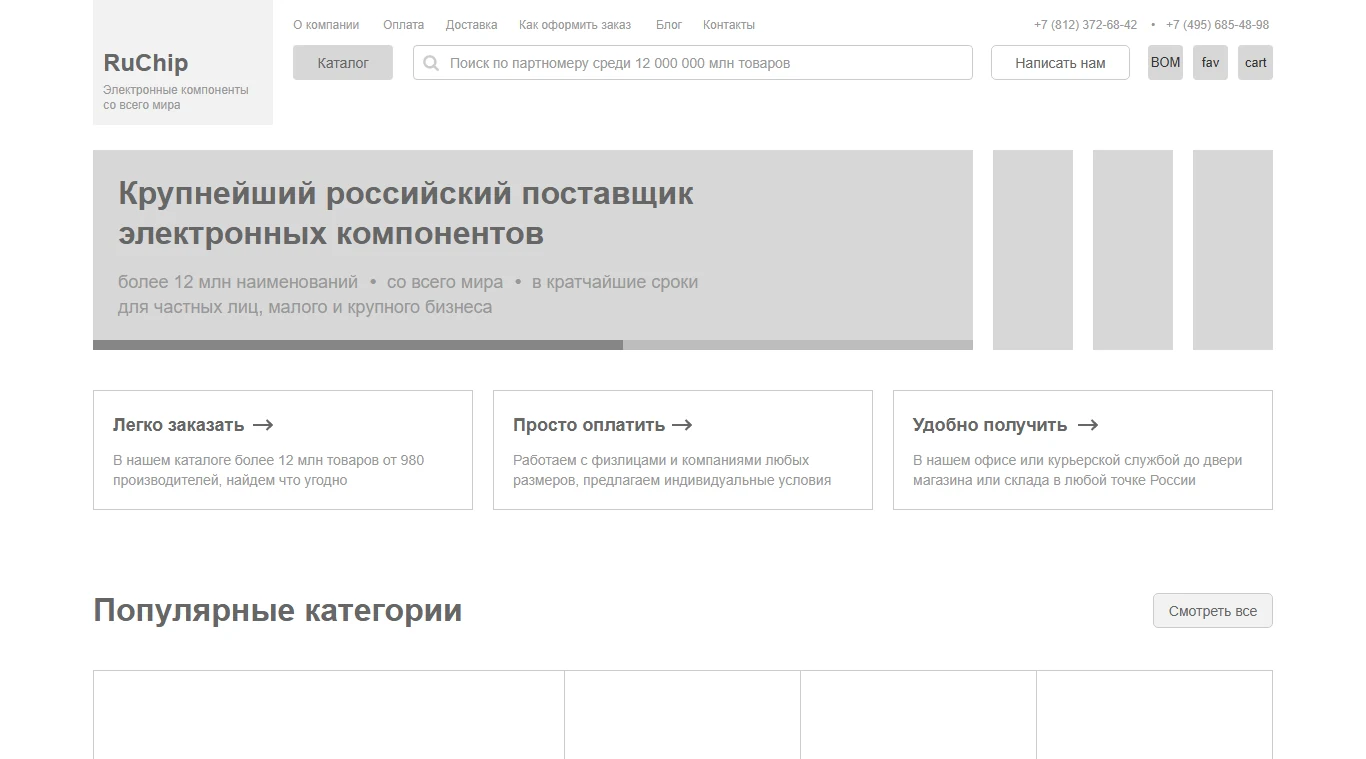Click the Популярные категории heading
The image size is (1366, 759).
[278, 611]
